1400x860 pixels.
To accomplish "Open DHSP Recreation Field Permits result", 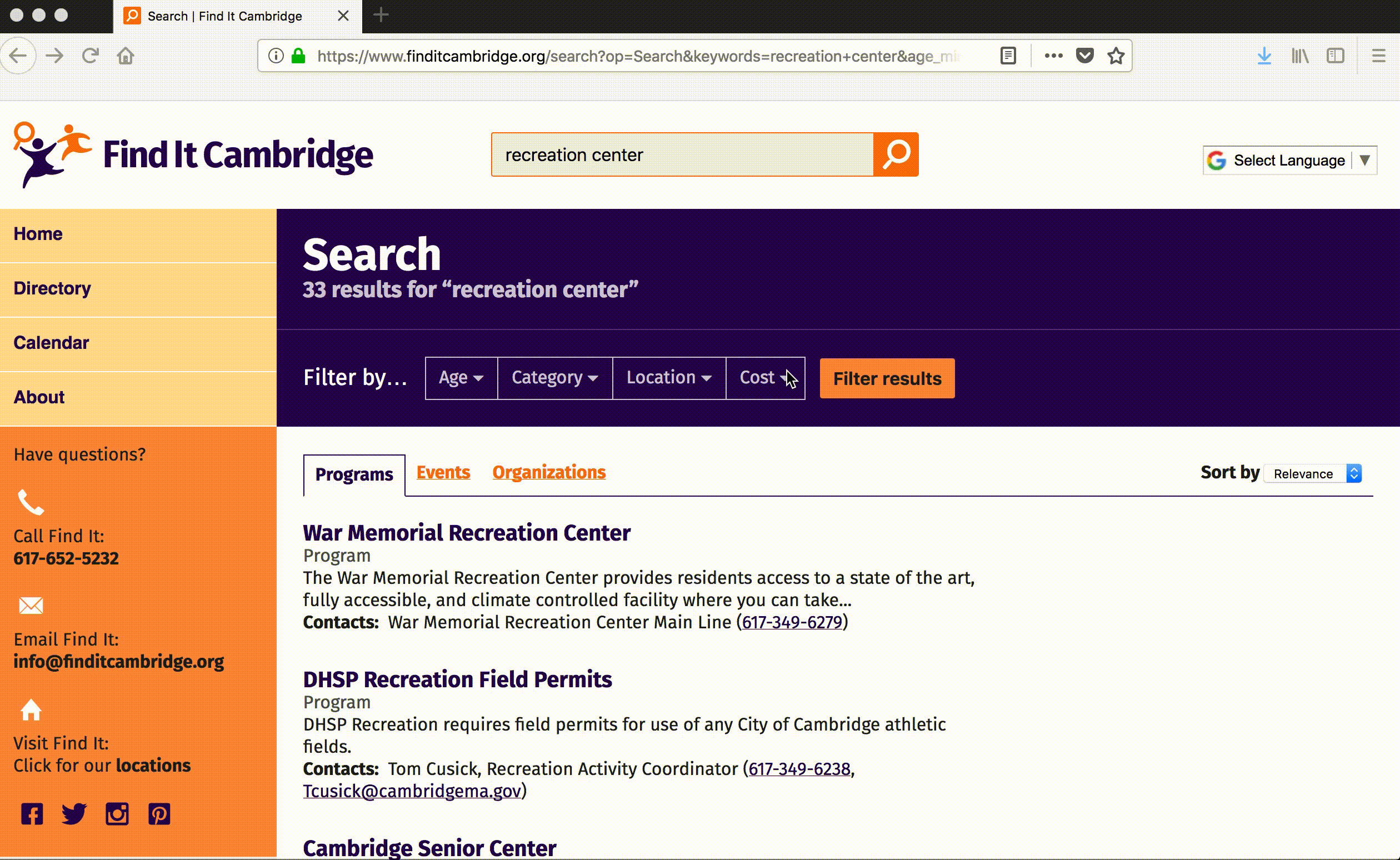I will click(457, 679).
